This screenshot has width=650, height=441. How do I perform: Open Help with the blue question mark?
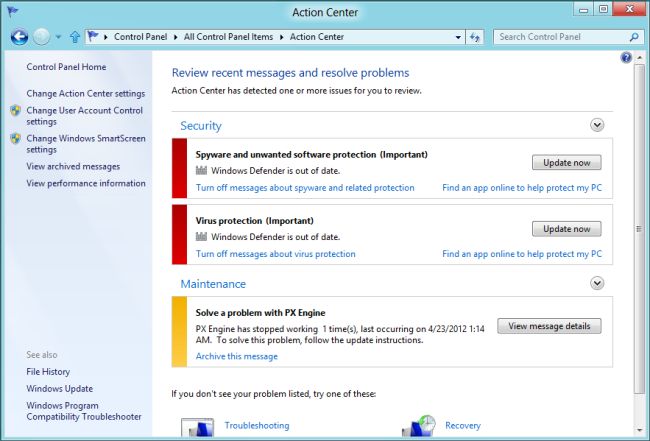coord(626,58)
